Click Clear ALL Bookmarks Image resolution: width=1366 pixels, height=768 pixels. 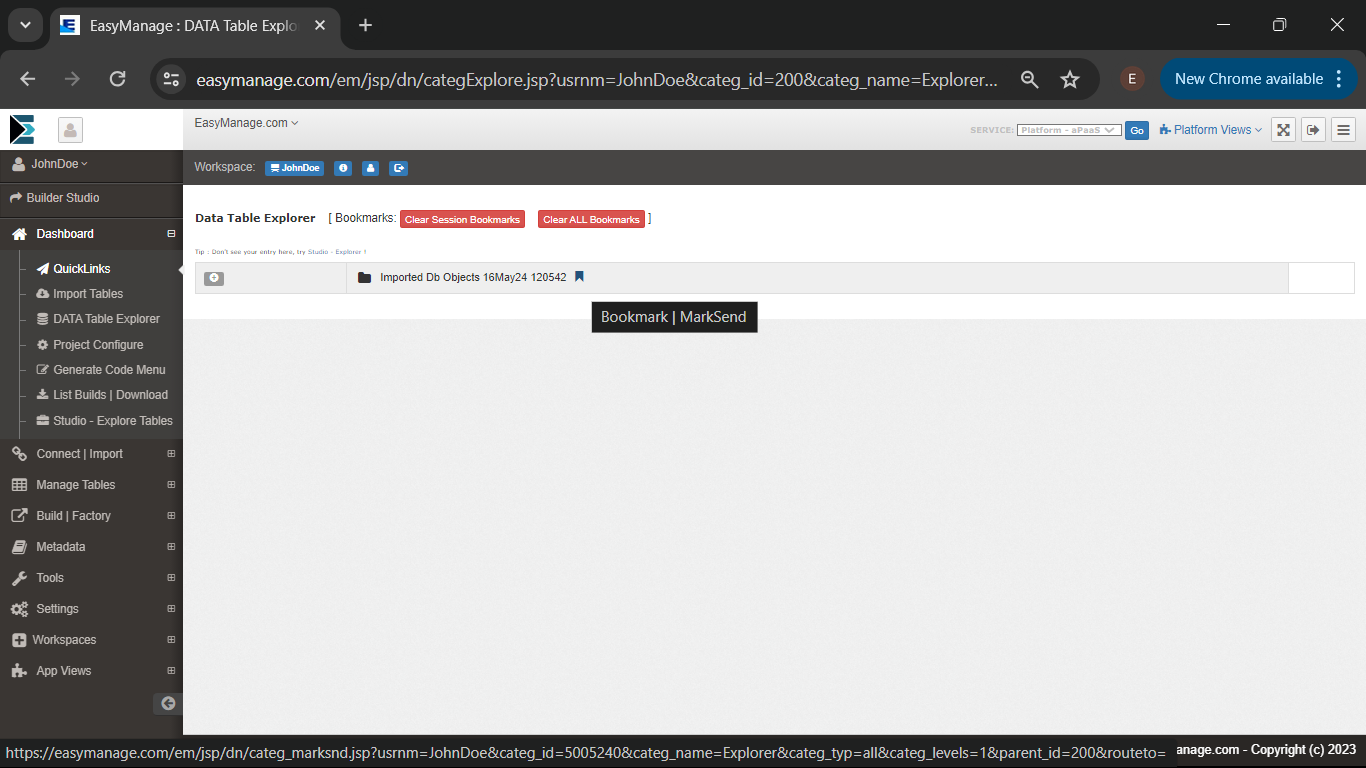(x=591, y=219)
